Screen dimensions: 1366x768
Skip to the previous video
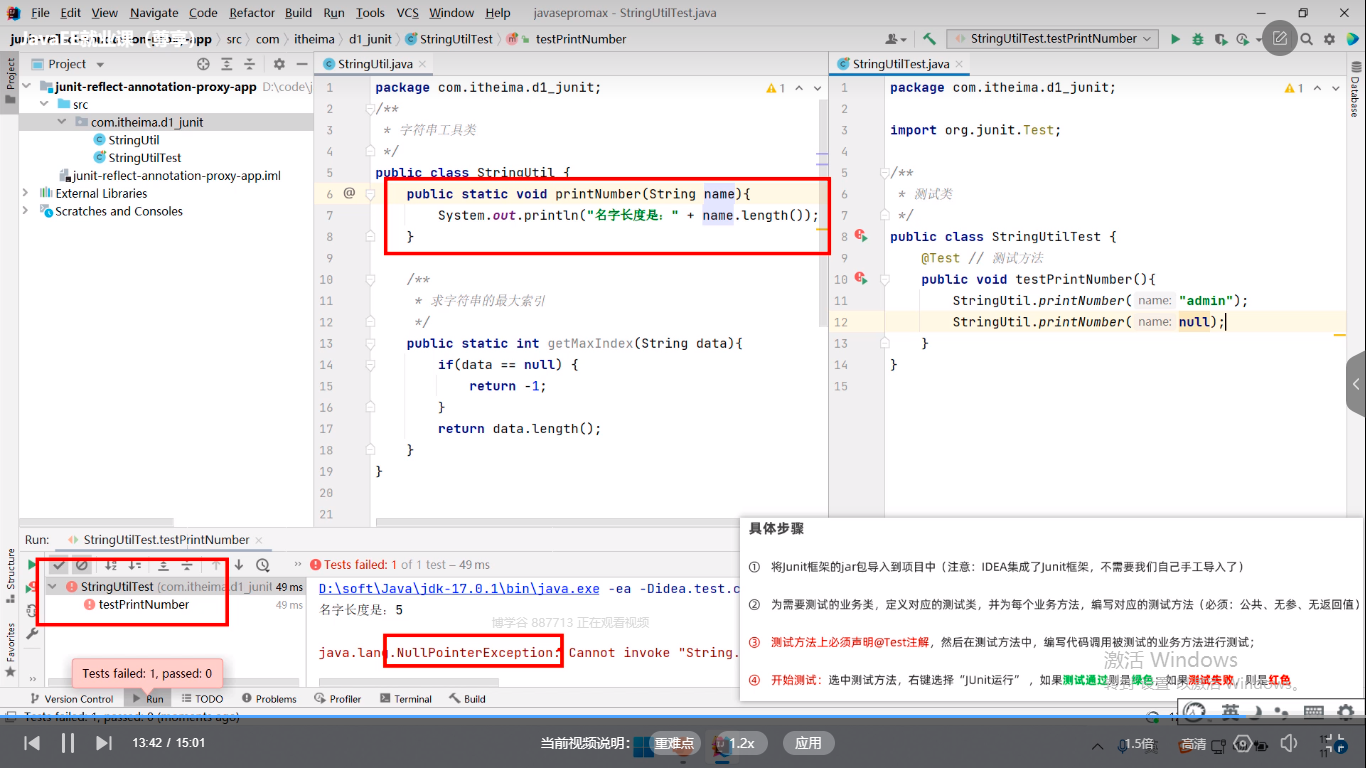32,743
